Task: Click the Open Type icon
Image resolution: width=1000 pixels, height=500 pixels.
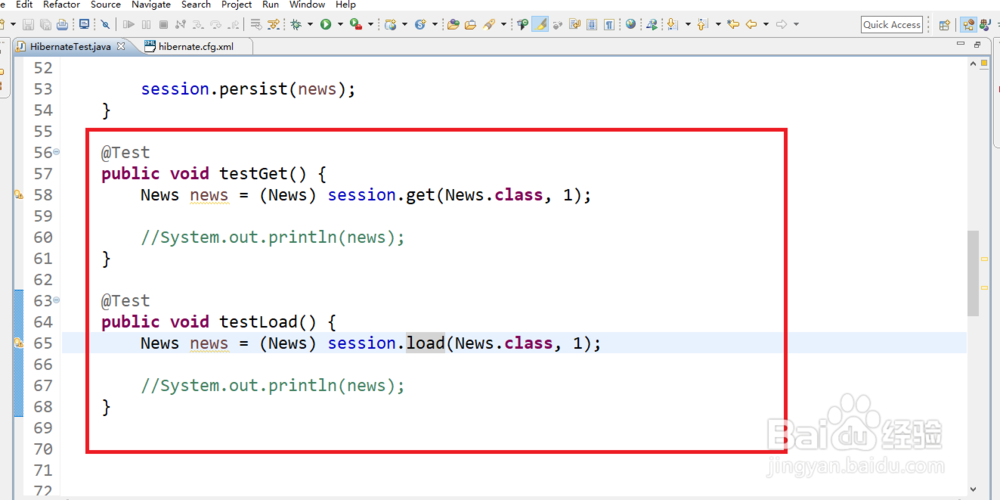Action: pyautogui.click(x=453, y=24)
